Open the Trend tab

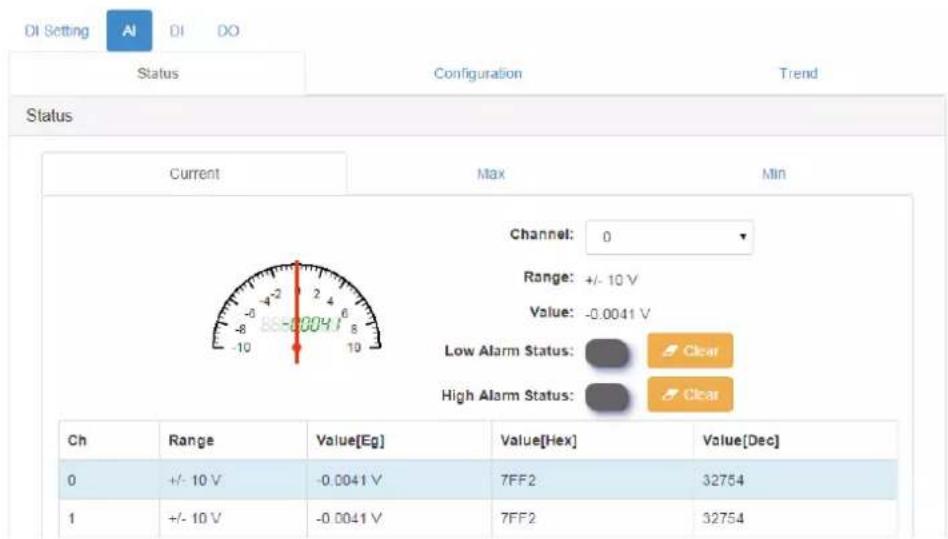coord(798,74)
